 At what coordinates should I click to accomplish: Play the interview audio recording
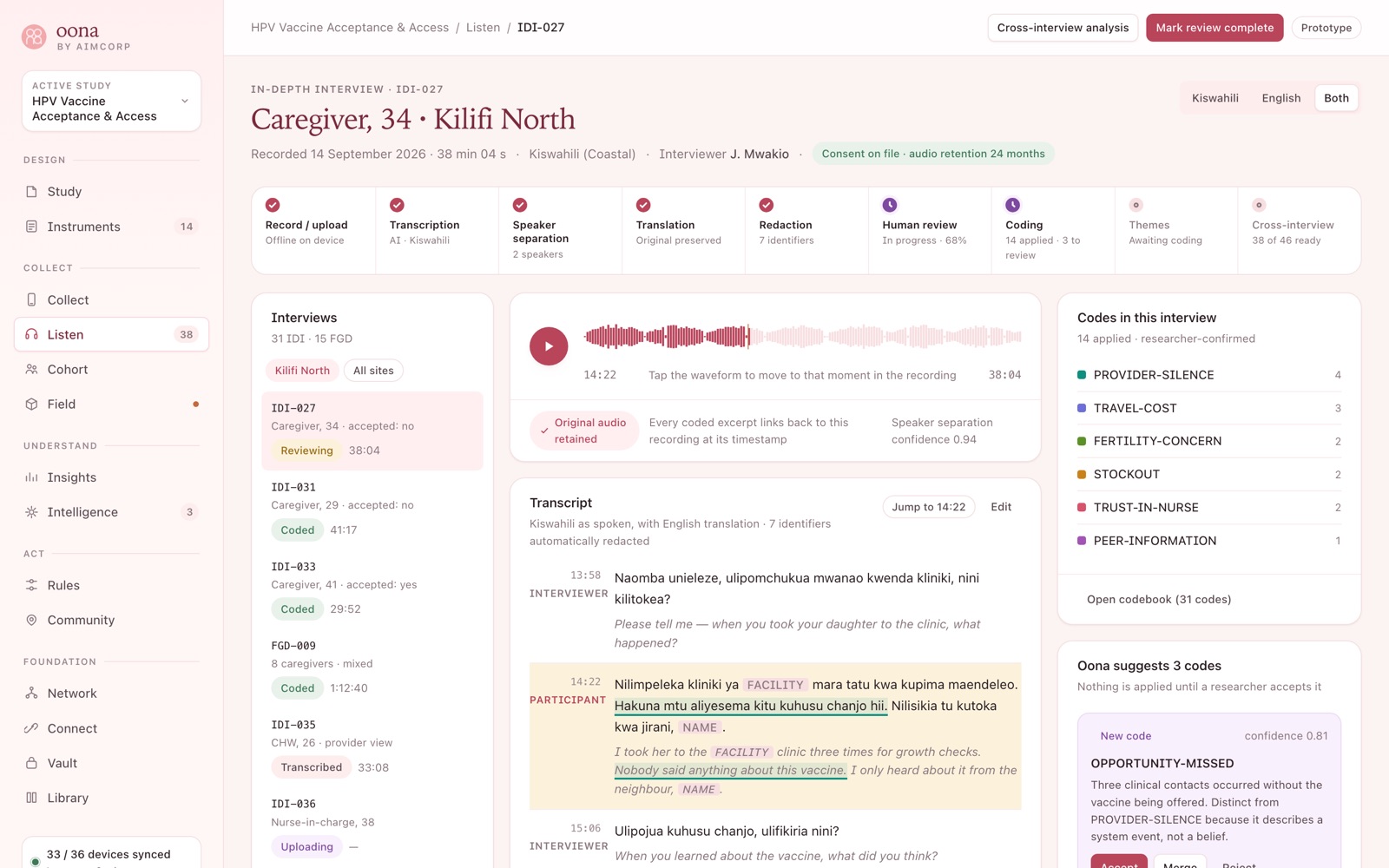click(x=549, y=346)
